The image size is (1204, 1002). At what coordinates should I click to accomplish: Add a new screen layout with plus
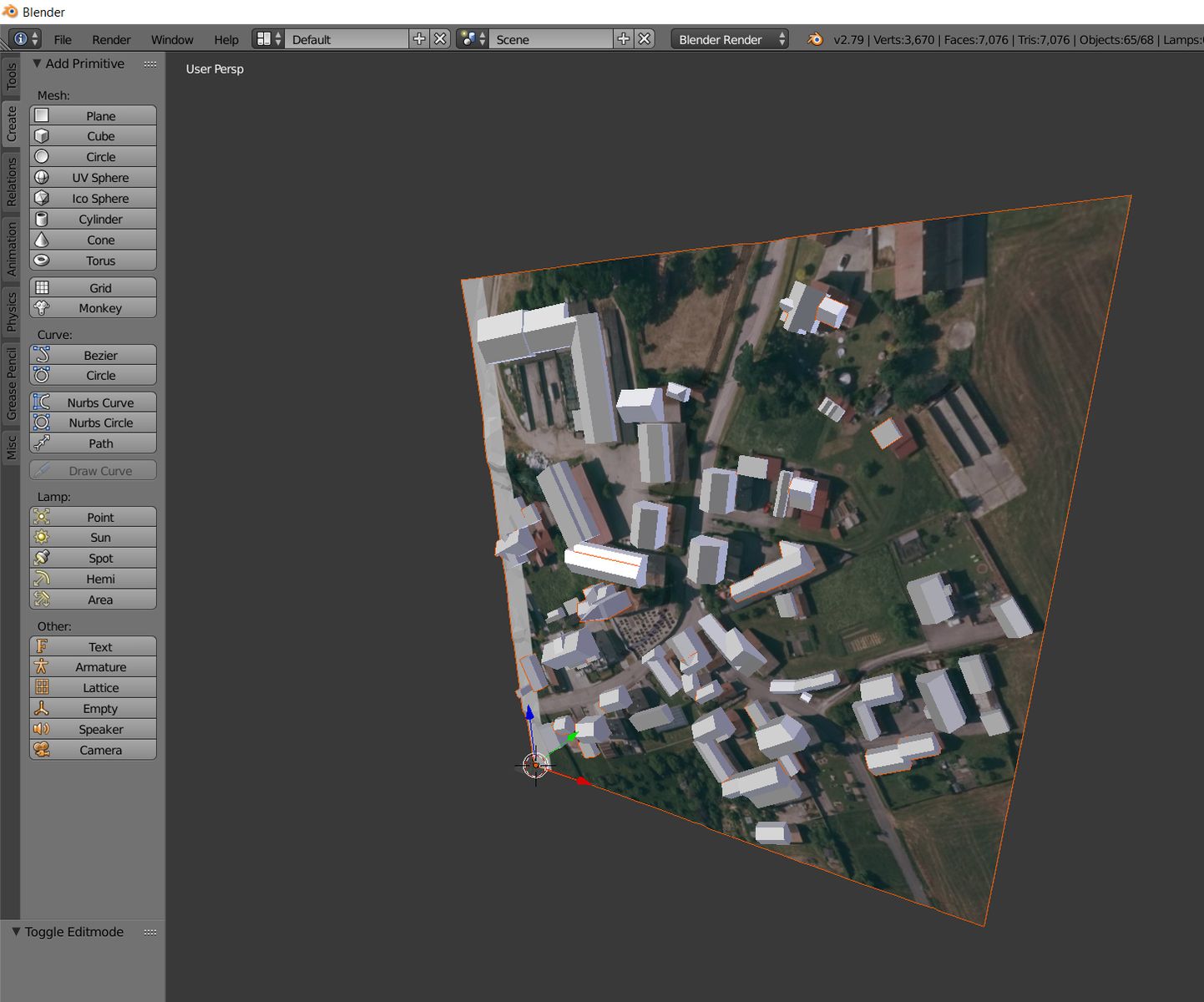[419, 39]
